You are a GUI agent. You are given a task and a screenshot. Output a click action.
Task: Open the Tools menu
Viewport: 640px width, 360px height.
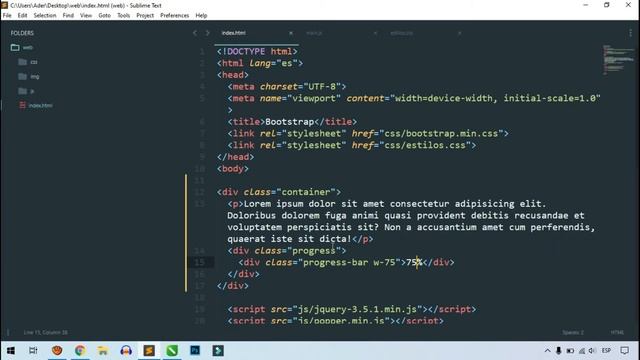124,16
